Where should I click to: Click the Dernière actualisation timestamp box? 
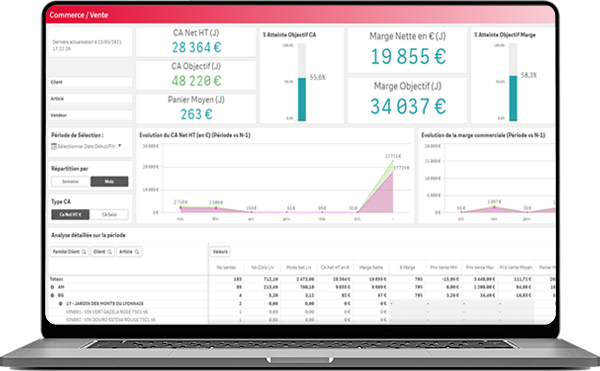tap(90, 42)
